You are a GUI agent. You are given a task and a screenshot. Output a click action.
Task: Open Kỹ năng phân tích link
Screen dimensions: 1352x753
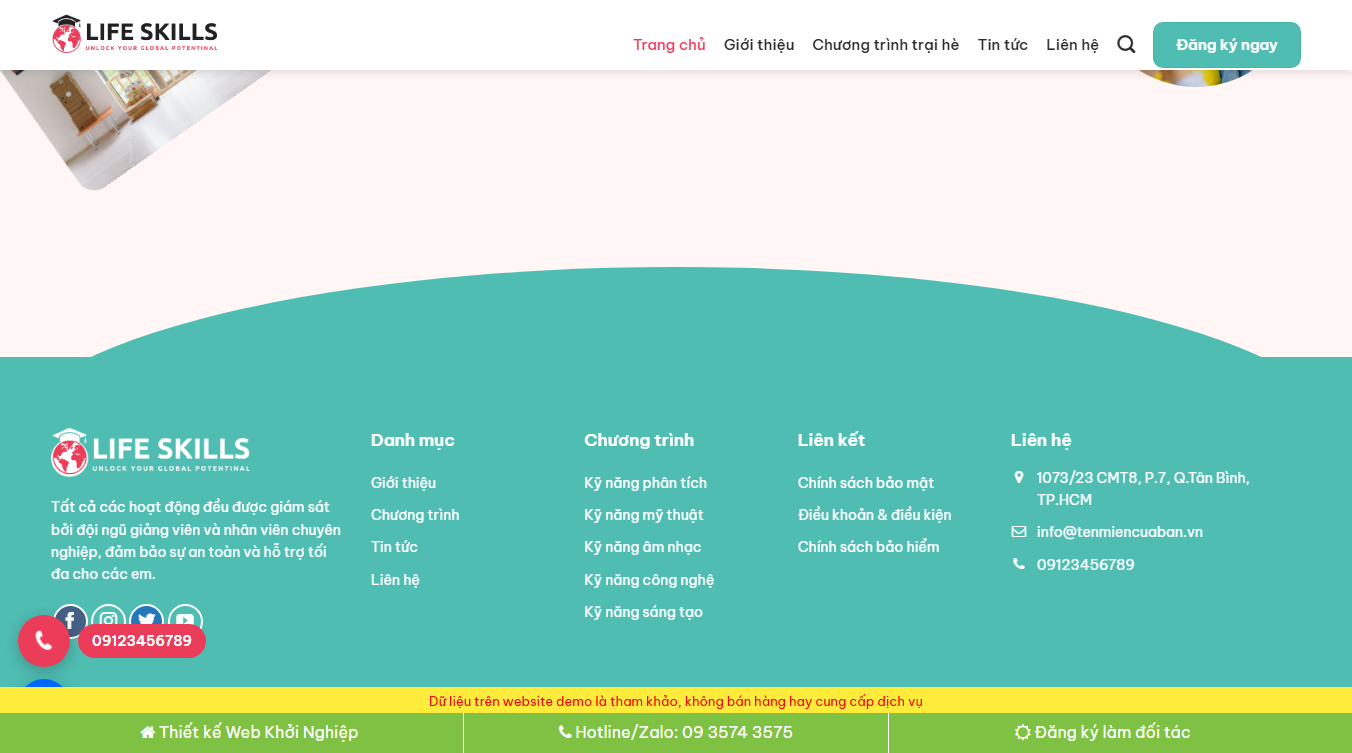pyautogui.click(x=646, y=483)
